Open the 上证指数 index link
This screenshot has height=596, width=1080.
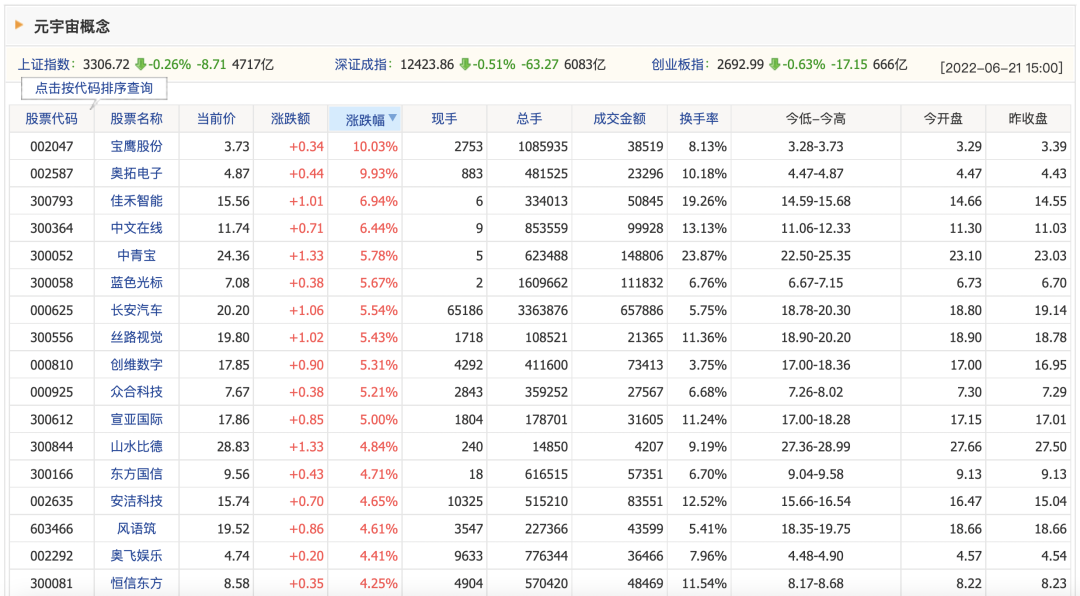(x=43, y=65)
